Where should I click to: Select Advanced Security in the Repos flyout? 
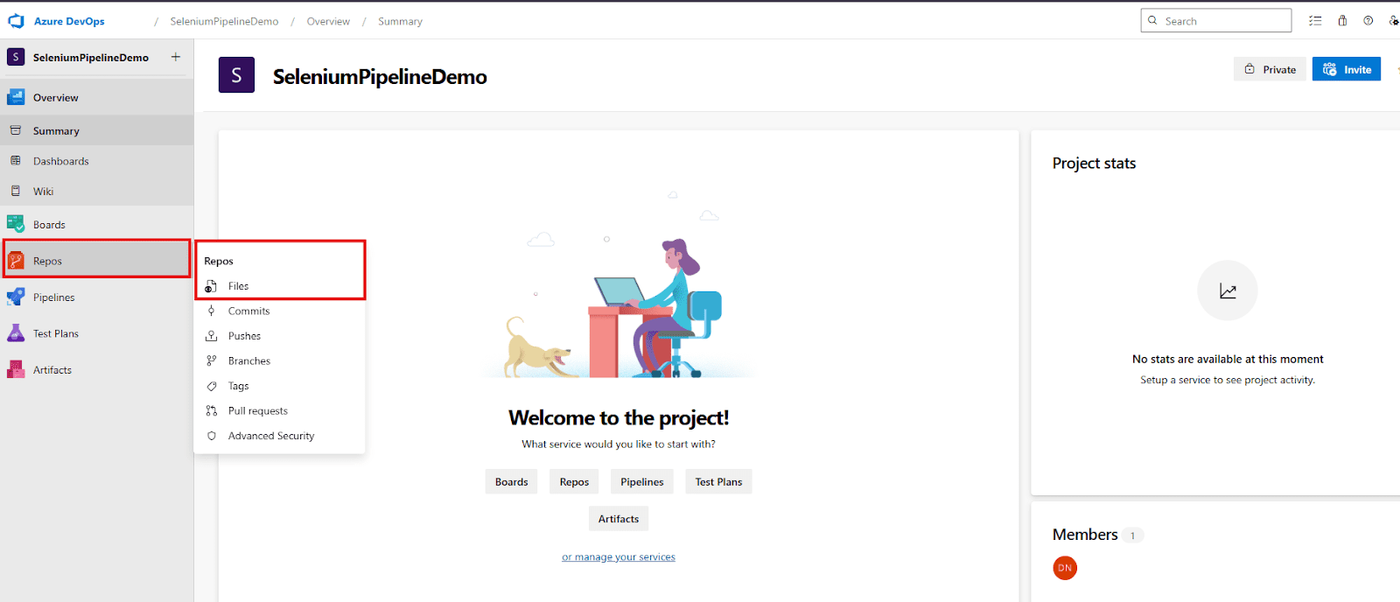[280, 436]
